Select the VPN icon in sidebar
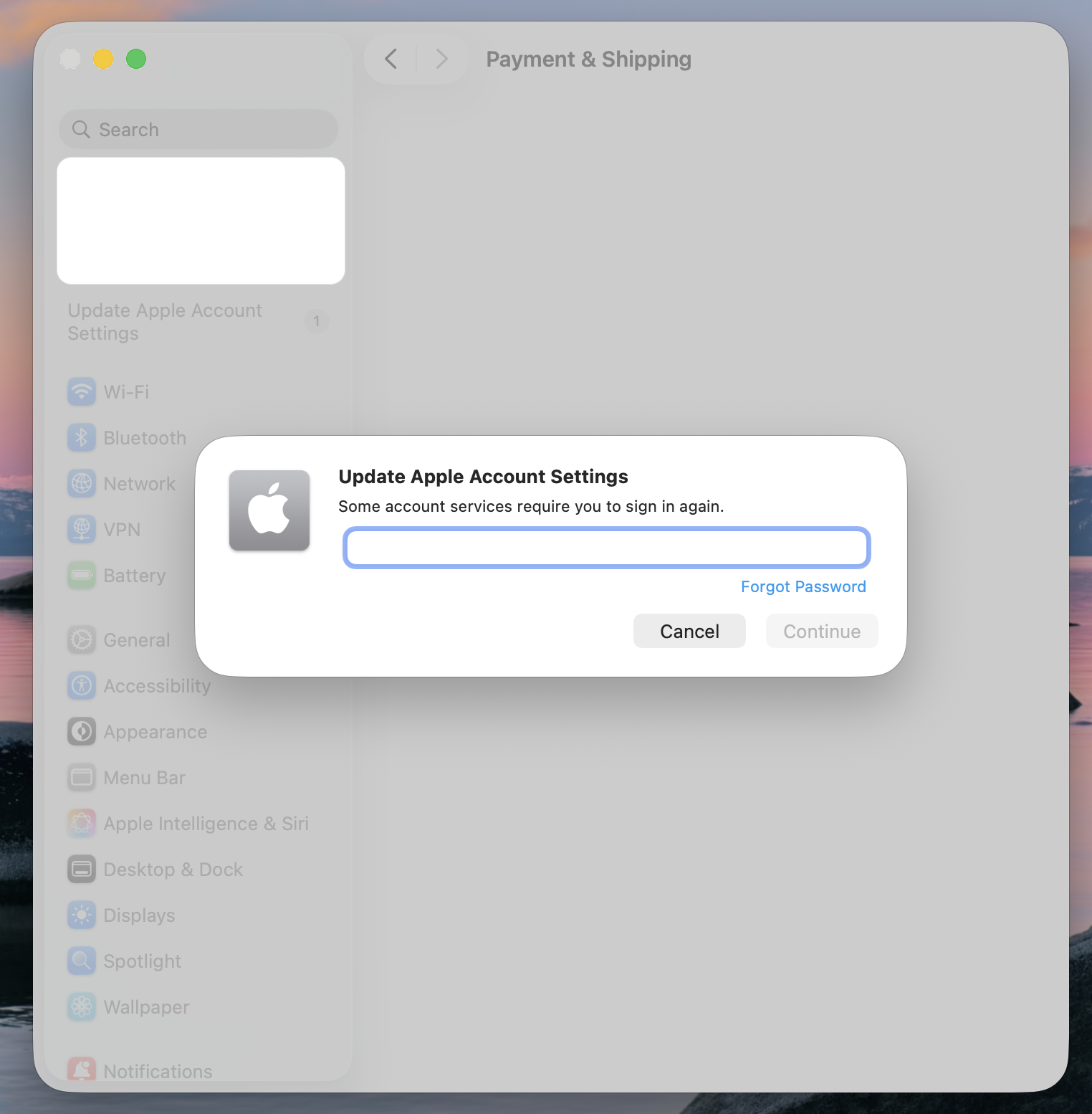The width and height of the screenshot is (1092, 1114). click(x=82, y=530)
